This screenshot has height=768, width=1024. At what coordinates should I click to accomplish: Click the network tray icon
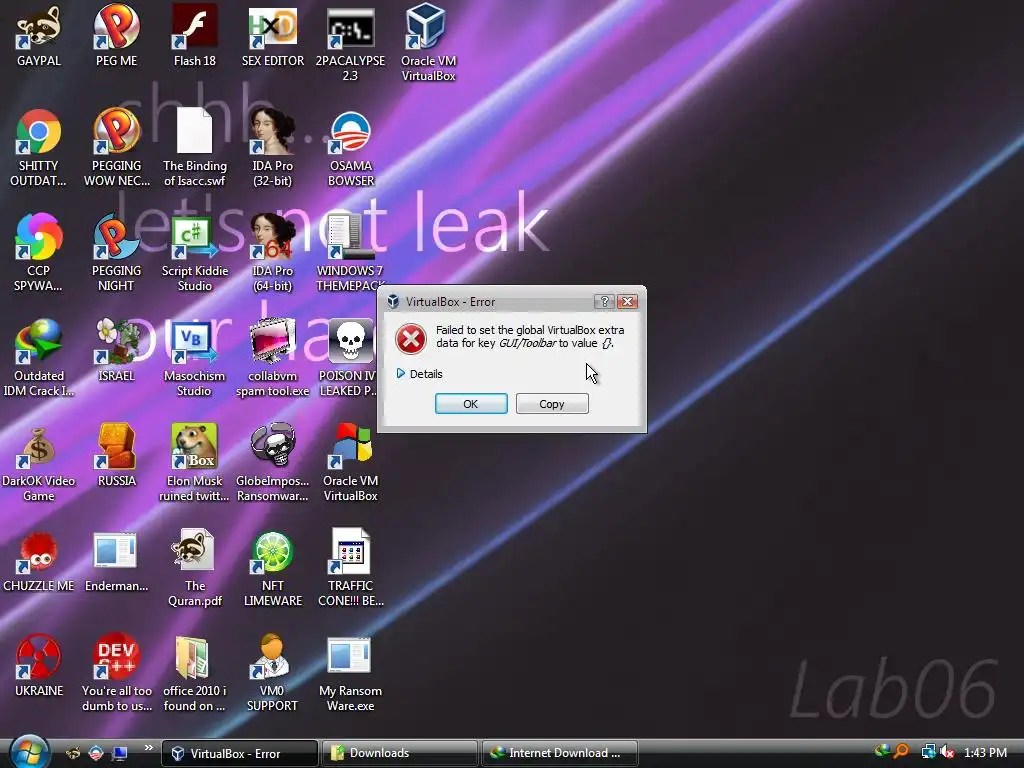coord(927,752)
